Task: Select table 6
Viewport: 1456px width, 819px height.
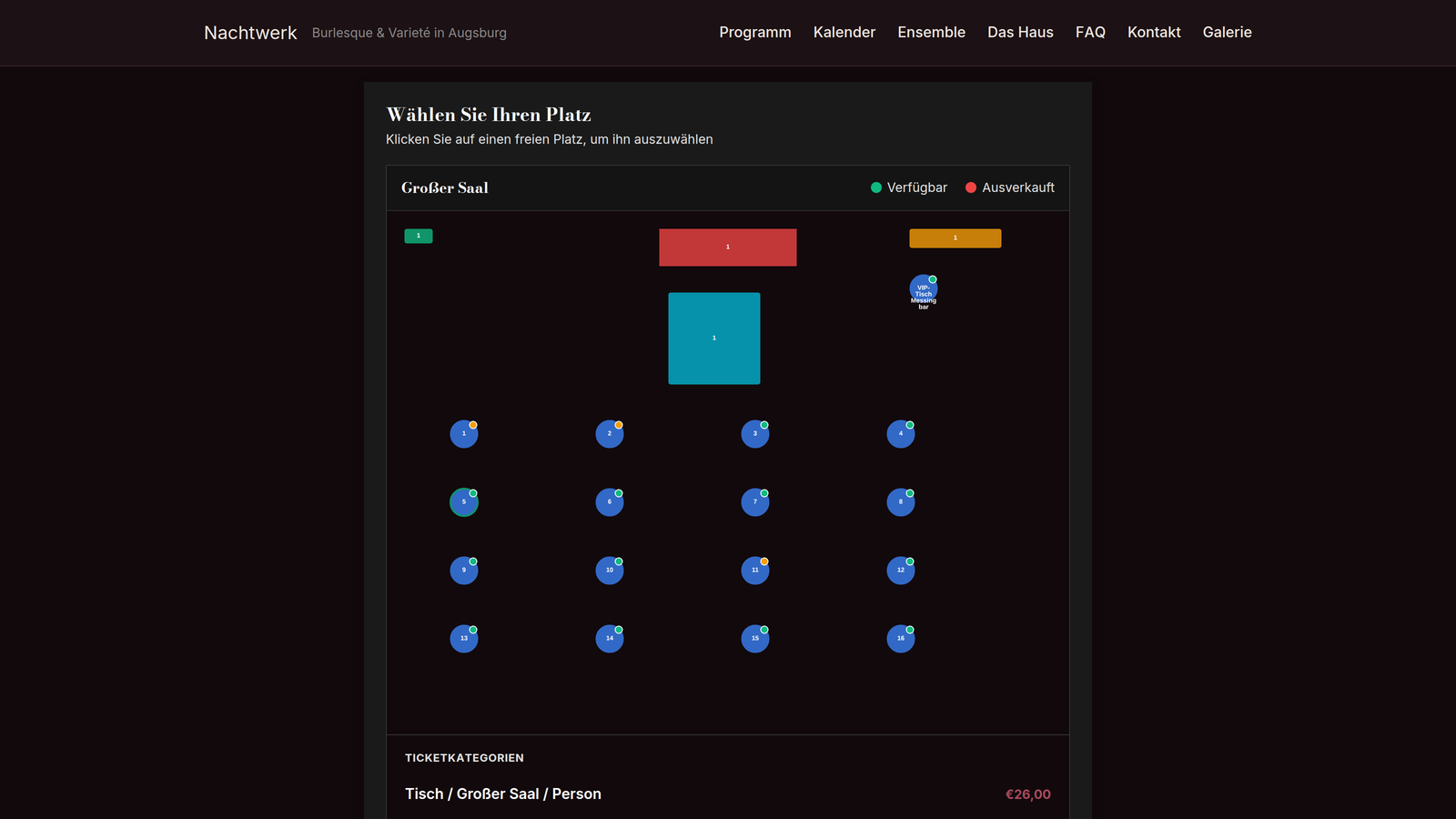Action: [x=610, y=502]
